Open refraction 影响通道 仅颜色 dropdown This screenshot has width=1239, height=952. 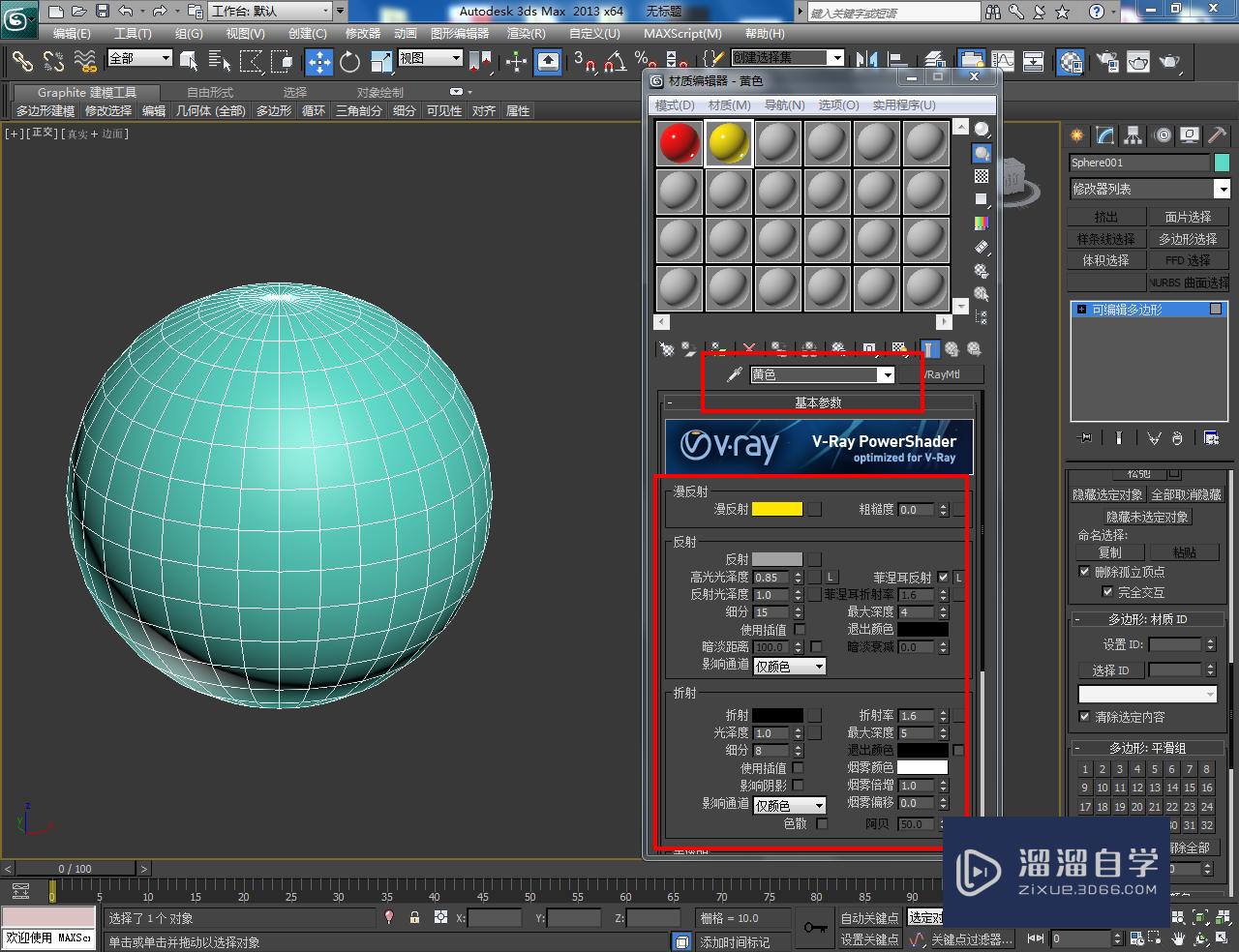coord(790,805)
